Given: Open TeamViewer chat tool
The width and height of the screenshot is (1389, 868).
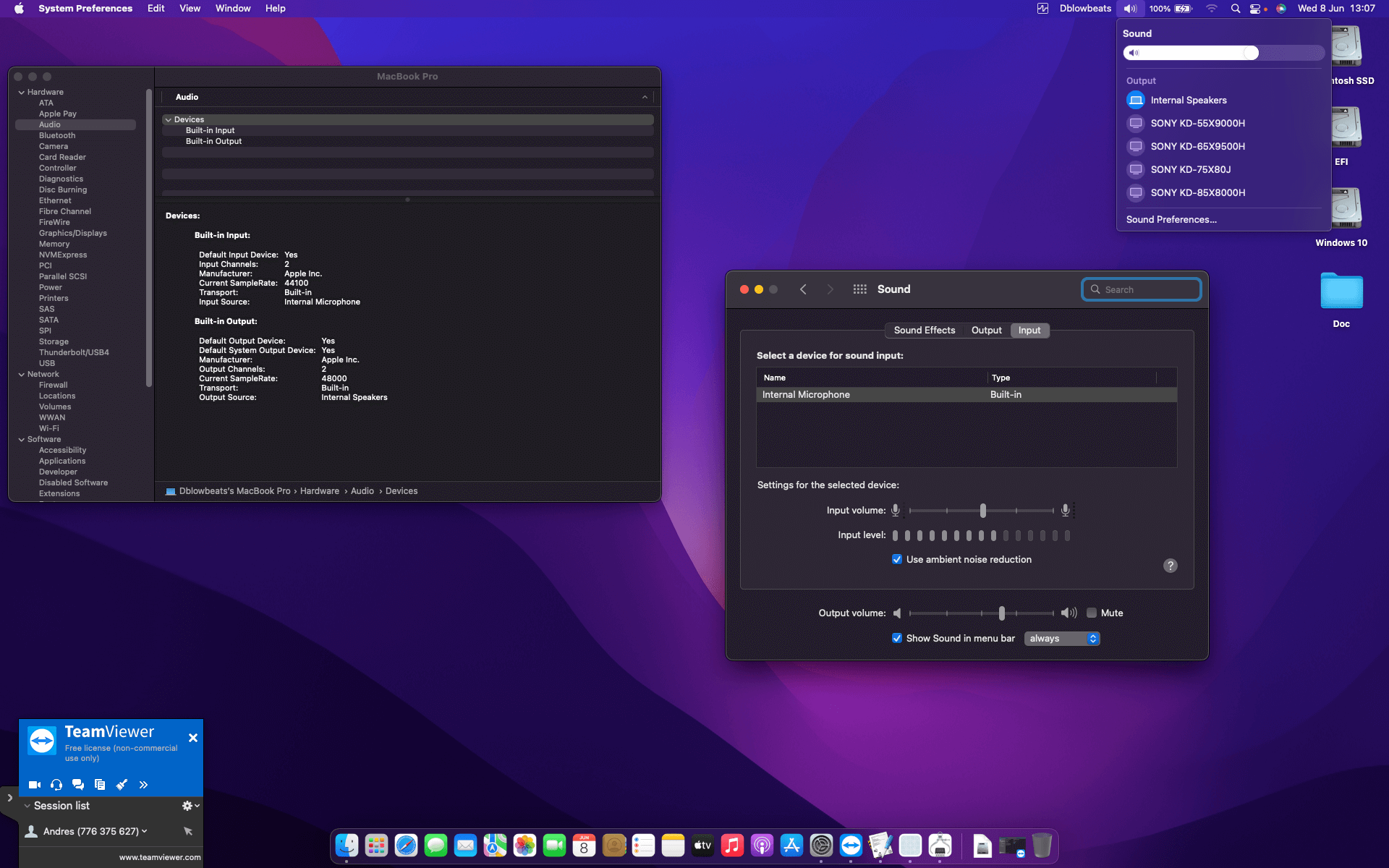Looking at the screenshot, I should click(x=77, y=784).
